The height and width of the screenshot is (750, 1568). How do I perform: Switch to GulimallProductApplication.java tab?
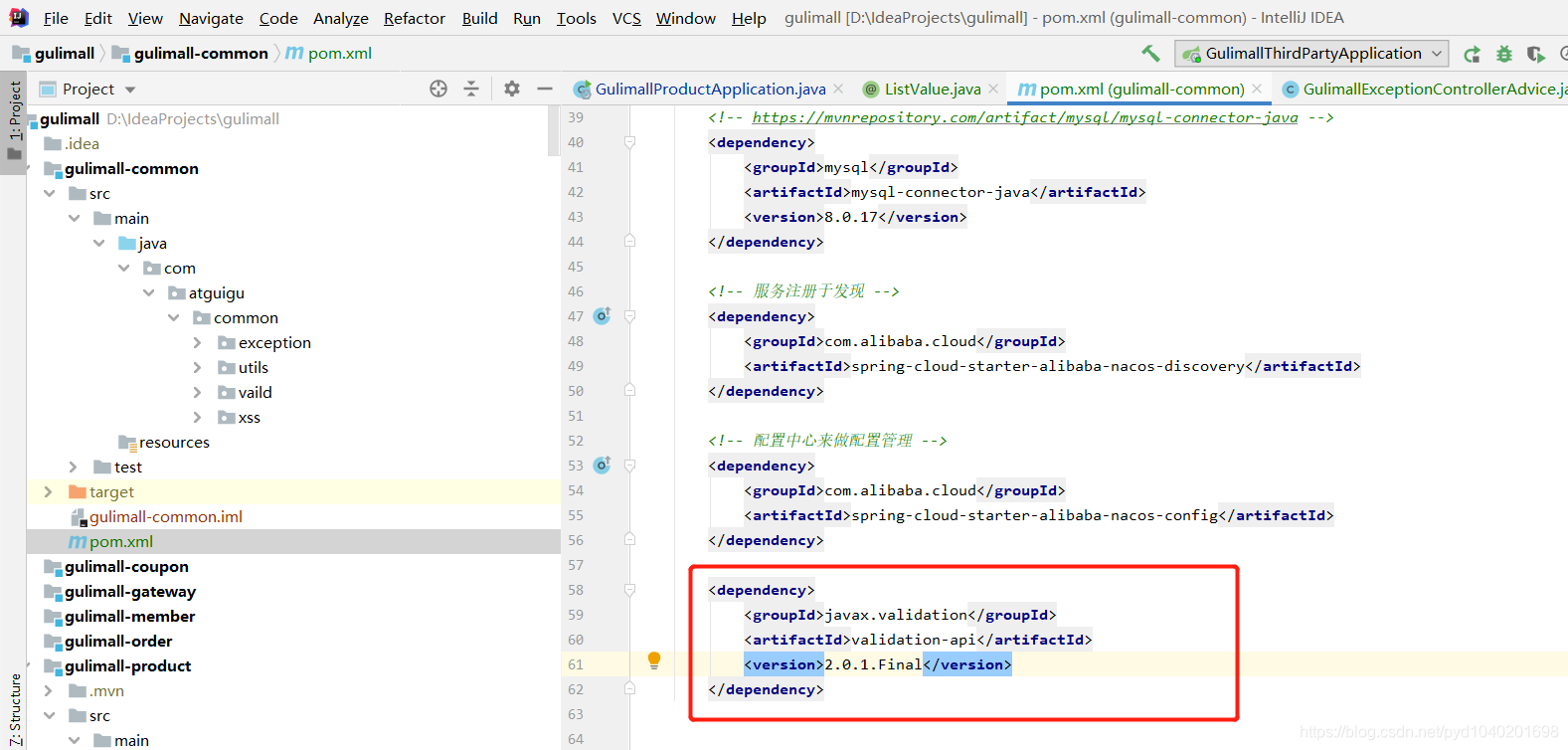pos(710,89)
